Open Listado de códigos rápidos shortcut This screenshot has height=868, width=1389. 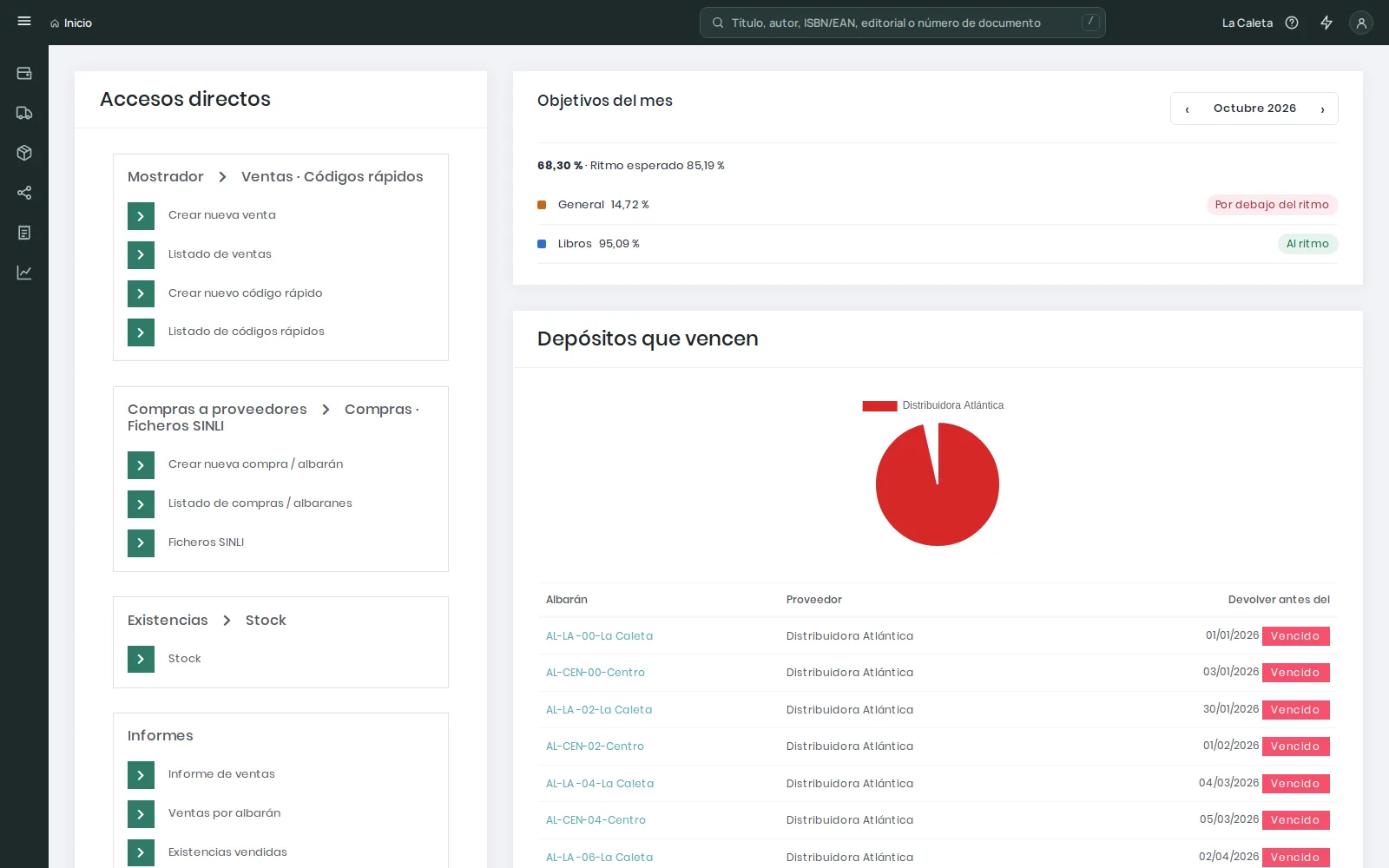(246, 332)
